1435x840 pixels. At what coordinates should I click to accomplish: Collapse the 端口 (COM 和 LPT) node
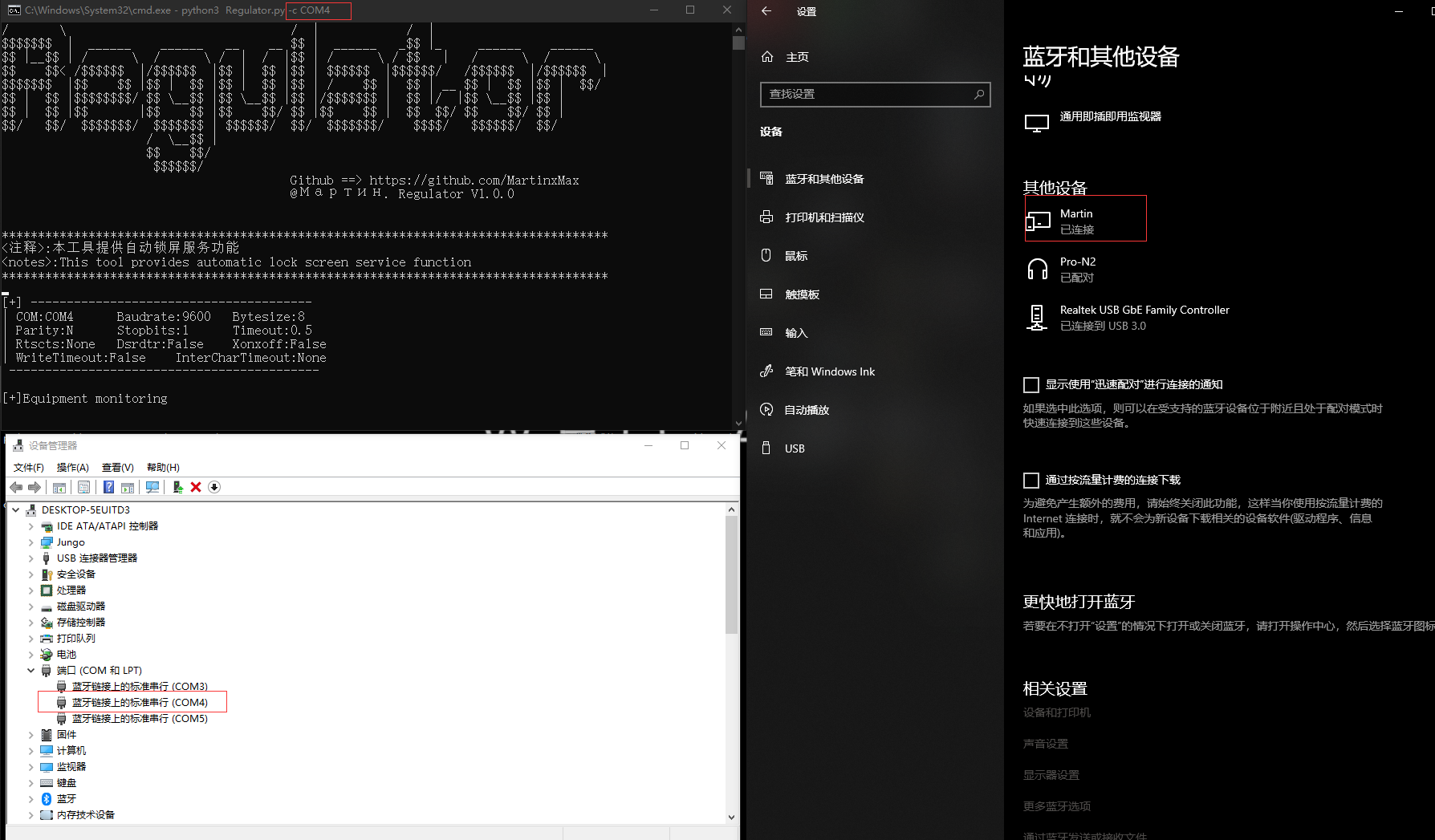tap(31, 671)
